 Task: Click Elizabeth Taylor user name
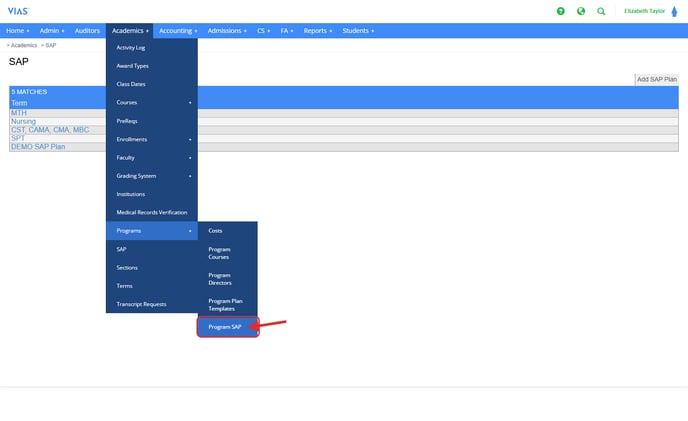(x=643, y=11)
